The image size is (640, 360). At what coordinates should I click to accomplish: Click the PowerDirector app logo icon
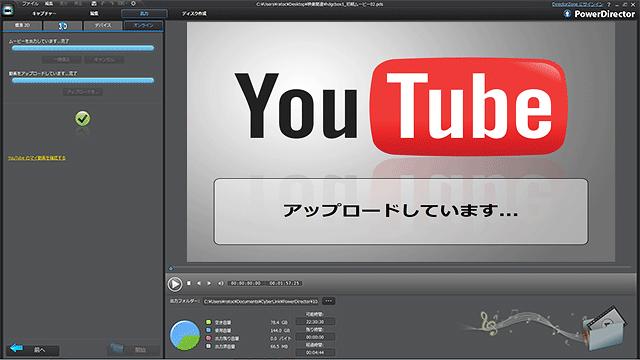pyautogui.click(x=8, y=10)
